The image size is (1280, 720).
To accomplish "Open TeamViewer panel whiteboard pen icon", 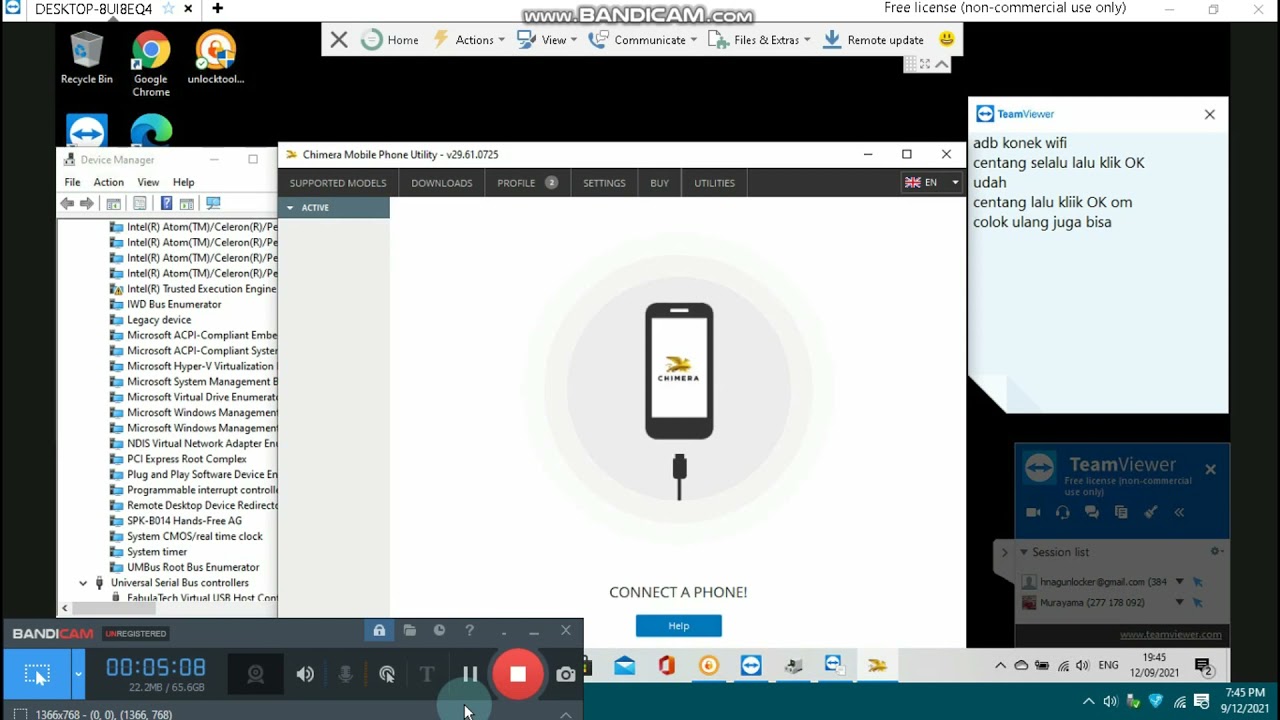I will pos(1151,512).
